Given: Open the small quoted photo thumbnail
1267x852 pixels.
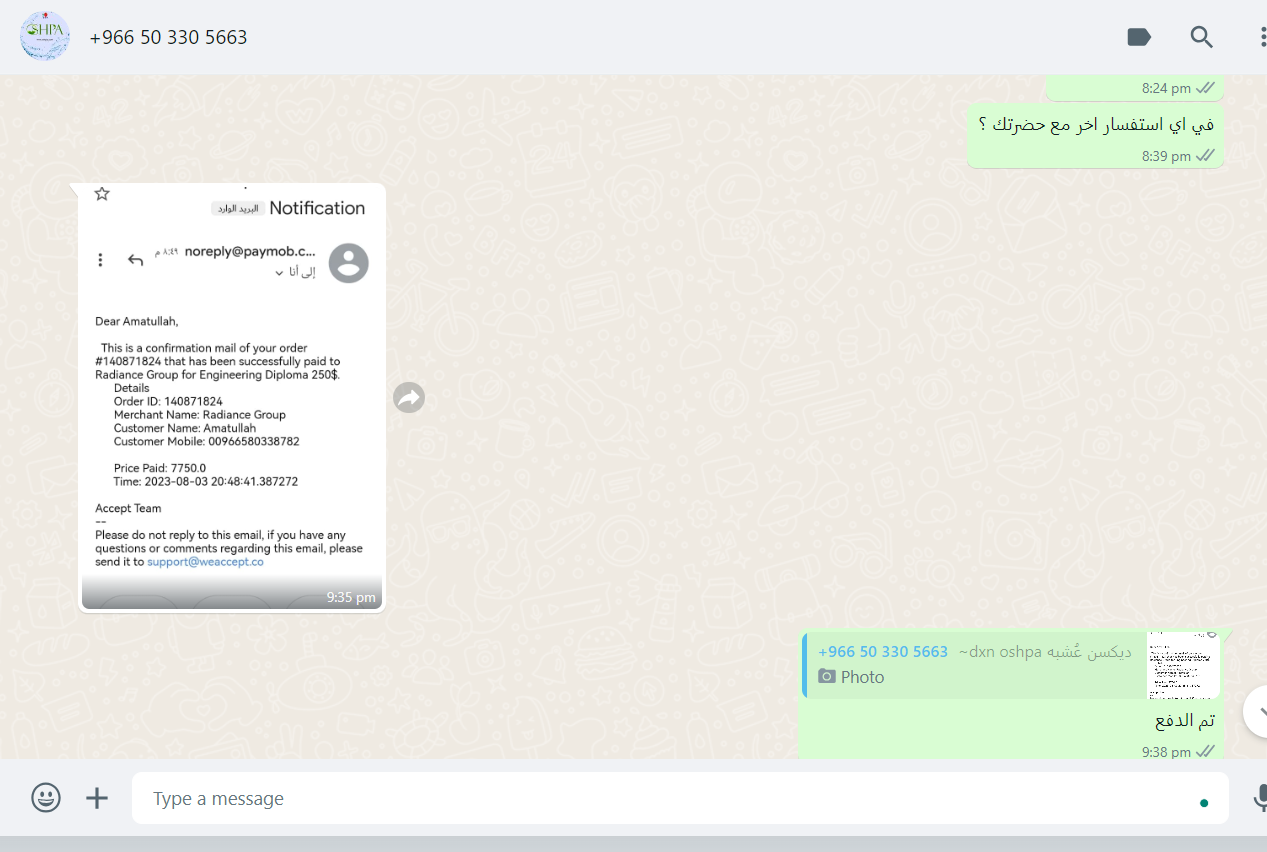Looking at the screenshot, I should click(1184, 665).
